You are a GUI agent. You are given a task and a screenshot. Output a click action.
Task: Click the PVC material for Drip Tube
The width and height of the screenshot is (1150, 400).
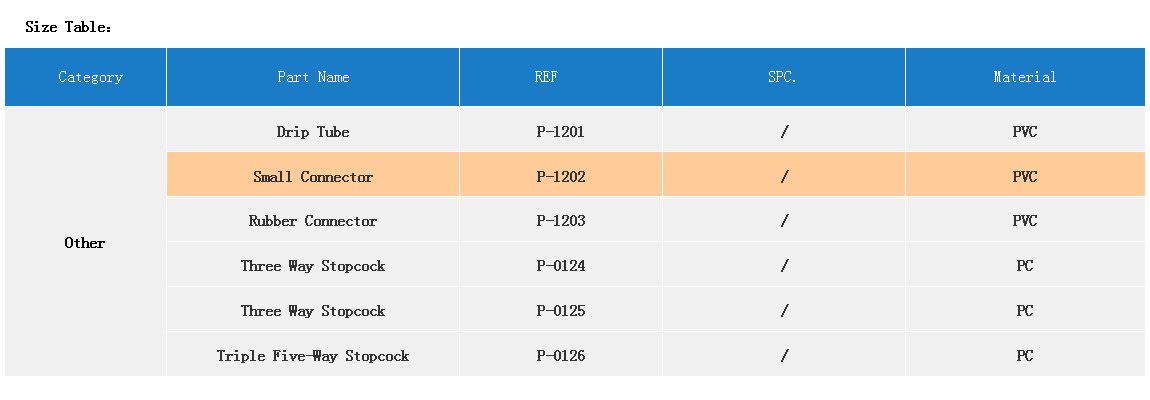(1024, 132)
